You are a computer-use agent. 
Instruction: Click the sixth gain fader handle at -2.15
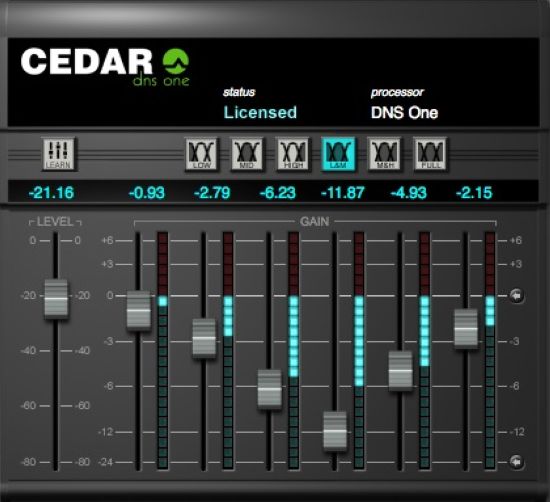[x=466, y=329]
